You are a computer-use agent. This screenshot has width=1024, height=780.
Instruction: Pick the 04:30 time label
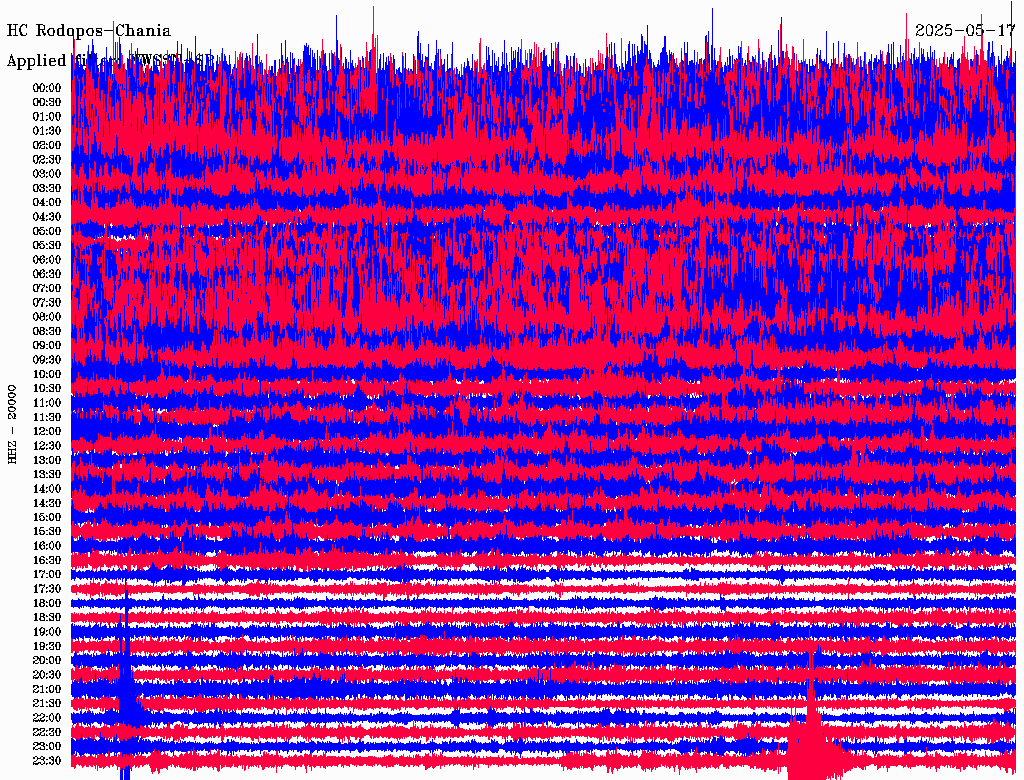[x=47, y=217]
